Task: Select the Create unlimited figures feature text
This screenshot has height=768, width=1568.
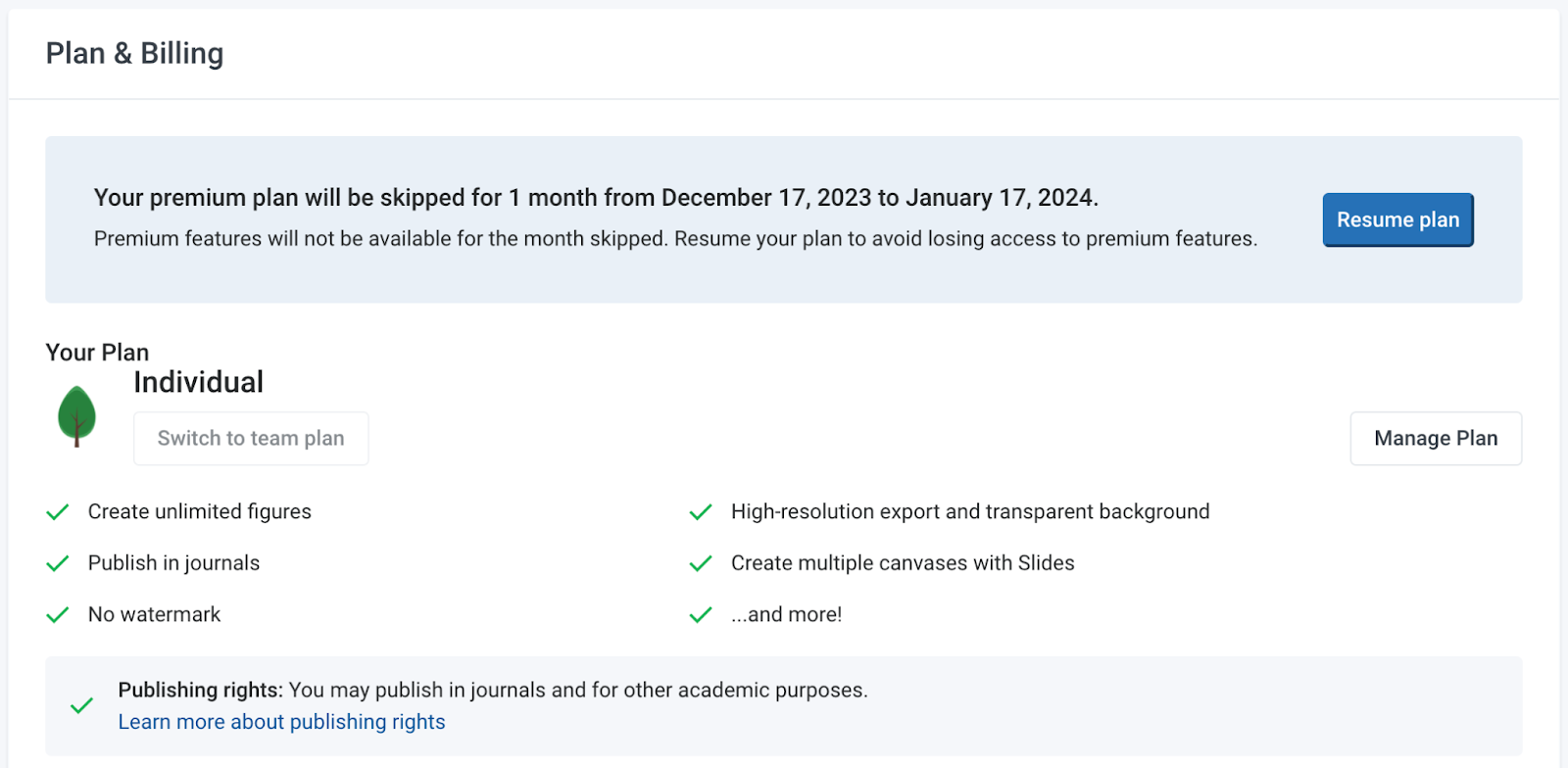Action: (x=199, y=512)
